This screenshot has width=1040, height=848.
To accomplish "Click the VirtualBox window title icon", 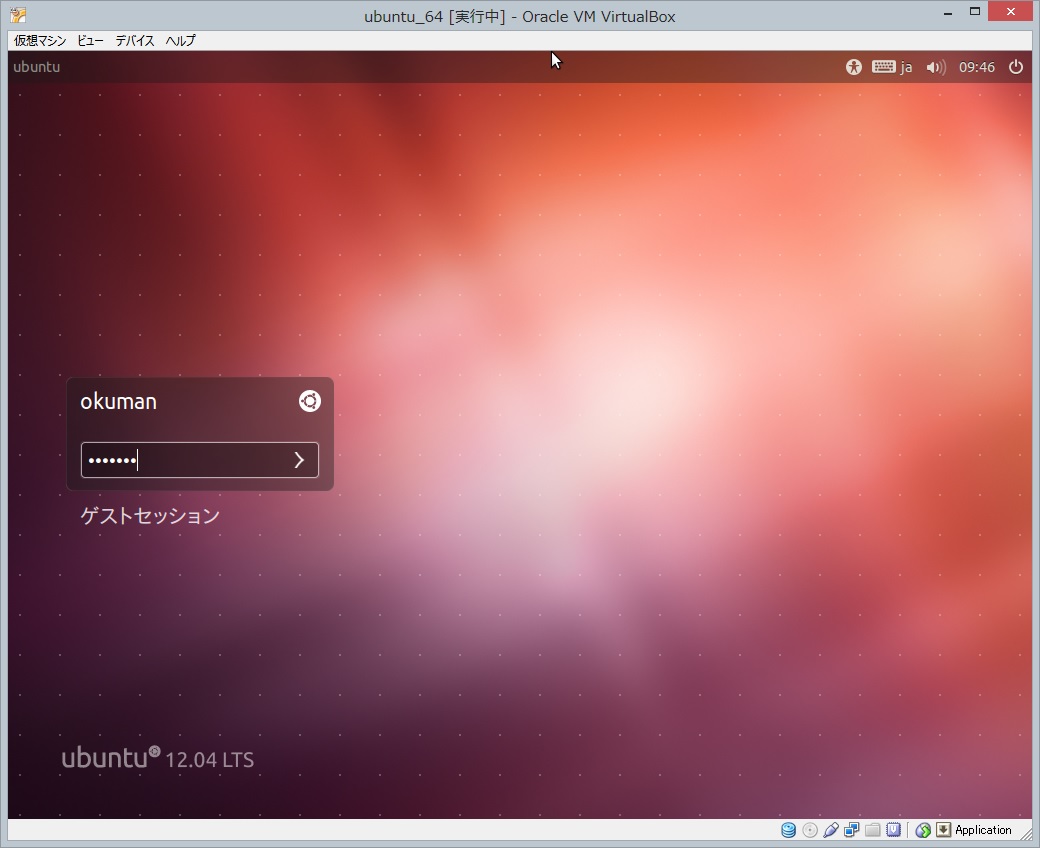I will (19, 15).
